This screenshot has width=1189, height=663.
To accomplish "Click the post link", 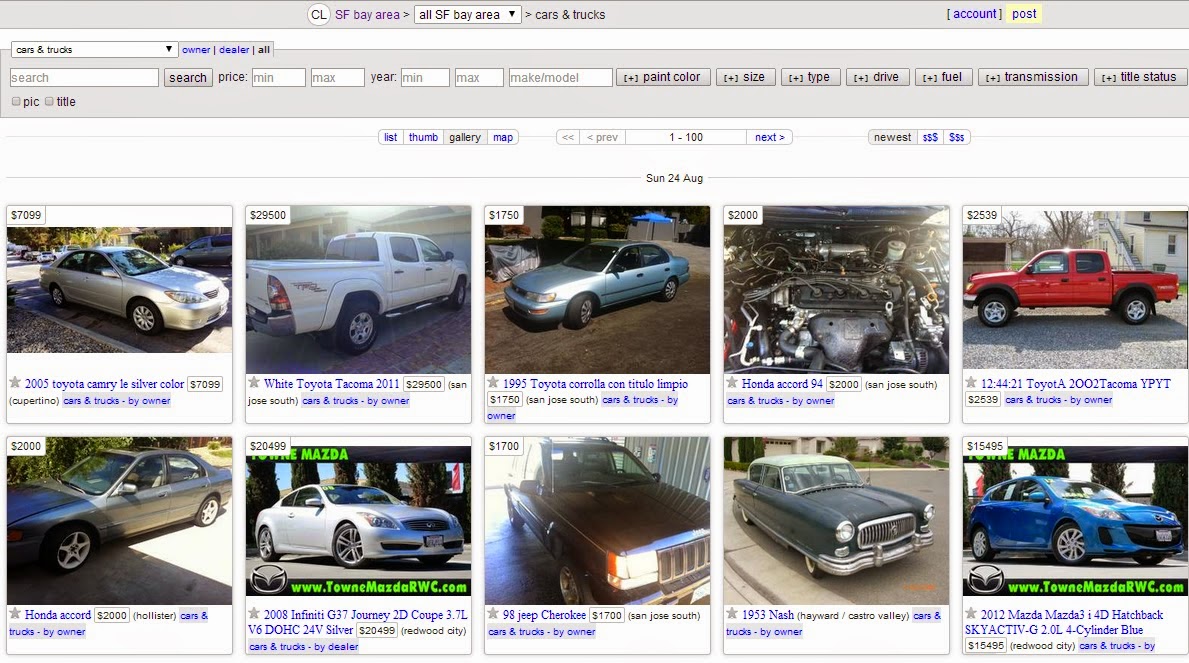I will click(x=1024, y=14).
